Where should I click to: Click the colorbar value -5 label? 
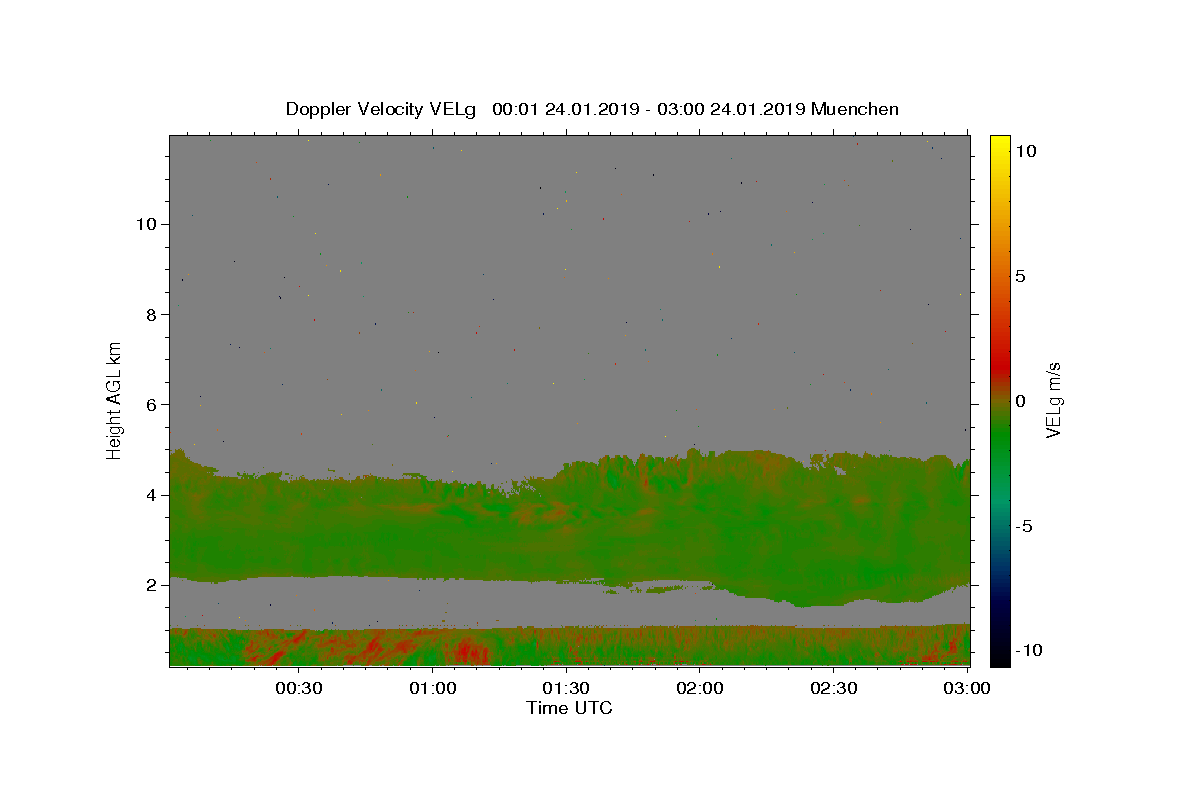(1023, 526)
